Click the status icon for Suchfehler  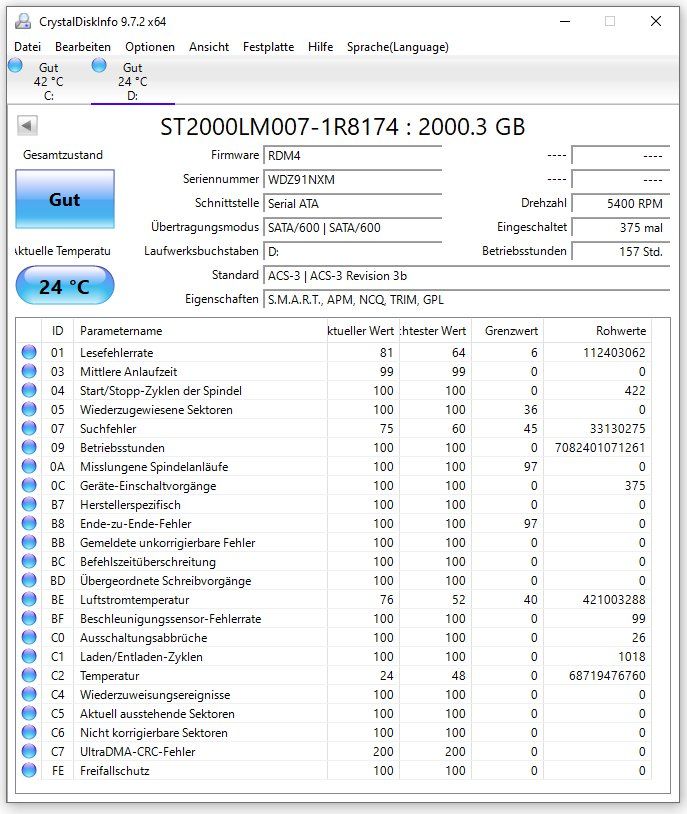29,428
